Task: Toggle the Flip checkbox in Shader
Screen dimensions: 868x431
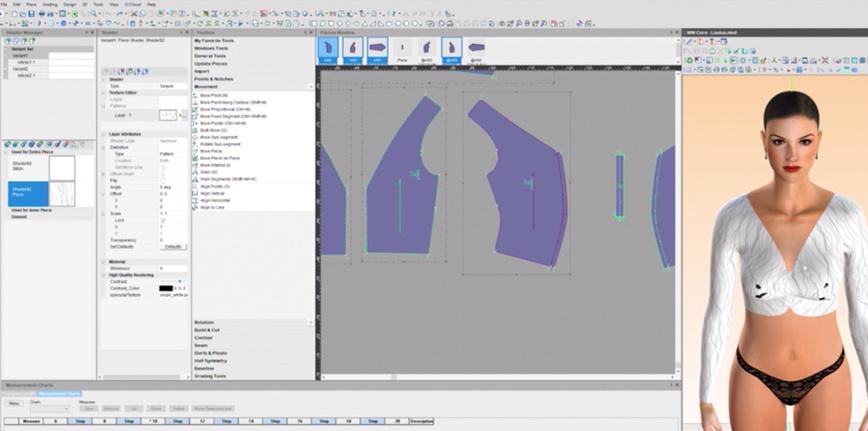Action: (x=163, y=180)
